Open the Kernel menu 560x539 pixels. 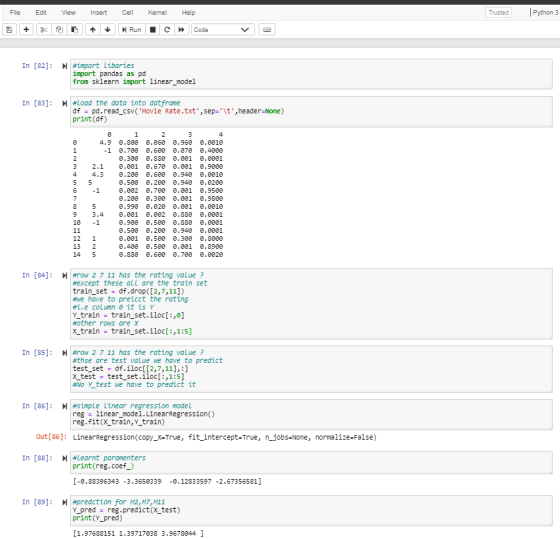point(158,13)
